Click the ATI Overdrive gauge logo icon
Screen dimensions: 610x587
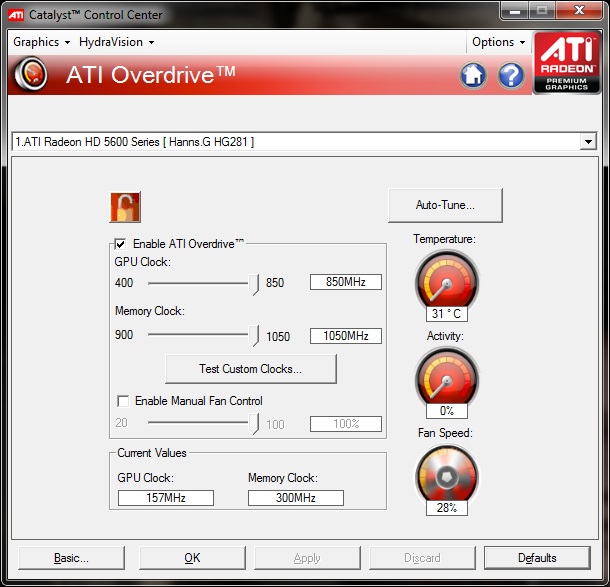[x=31, y=74]
